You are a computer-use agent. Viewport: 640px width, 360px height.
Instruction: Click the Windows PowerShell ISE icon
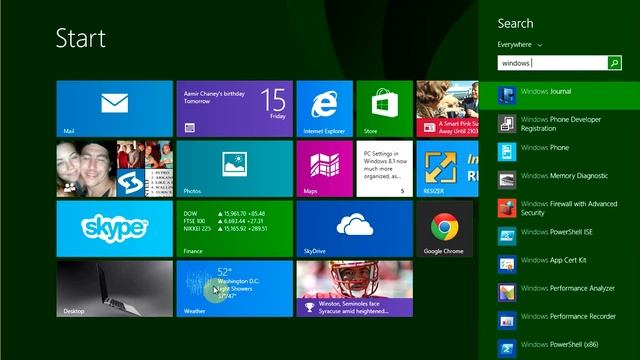(x=507, y=236)
